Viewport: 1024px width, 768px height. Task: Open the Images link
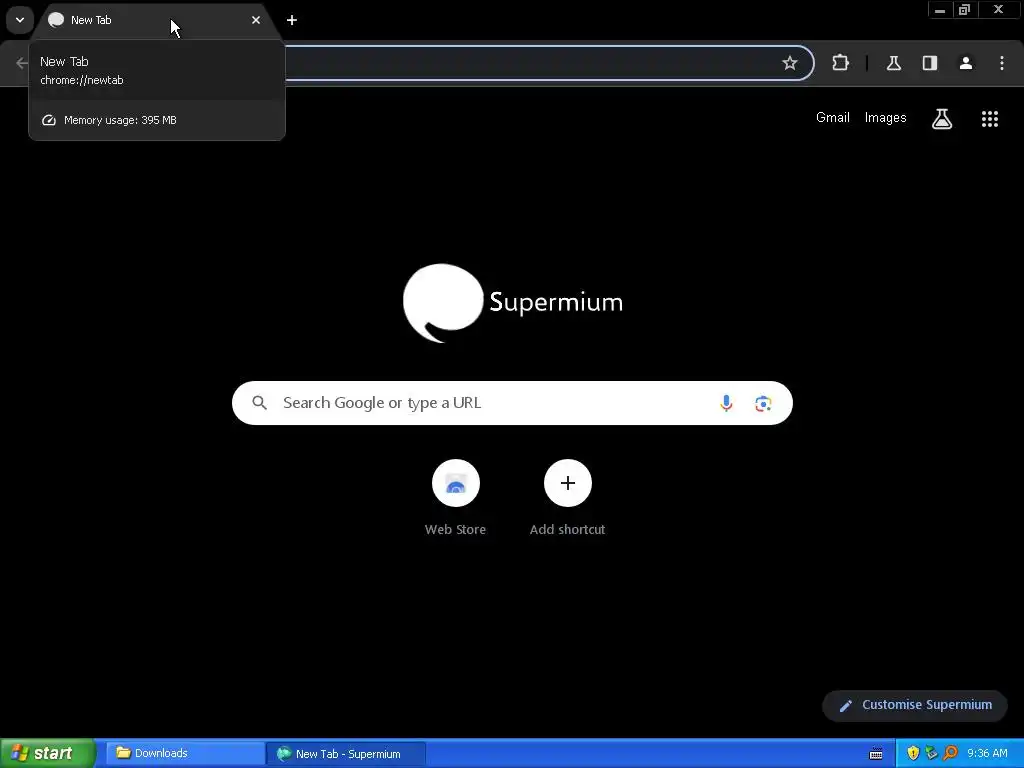pos(886,118)
